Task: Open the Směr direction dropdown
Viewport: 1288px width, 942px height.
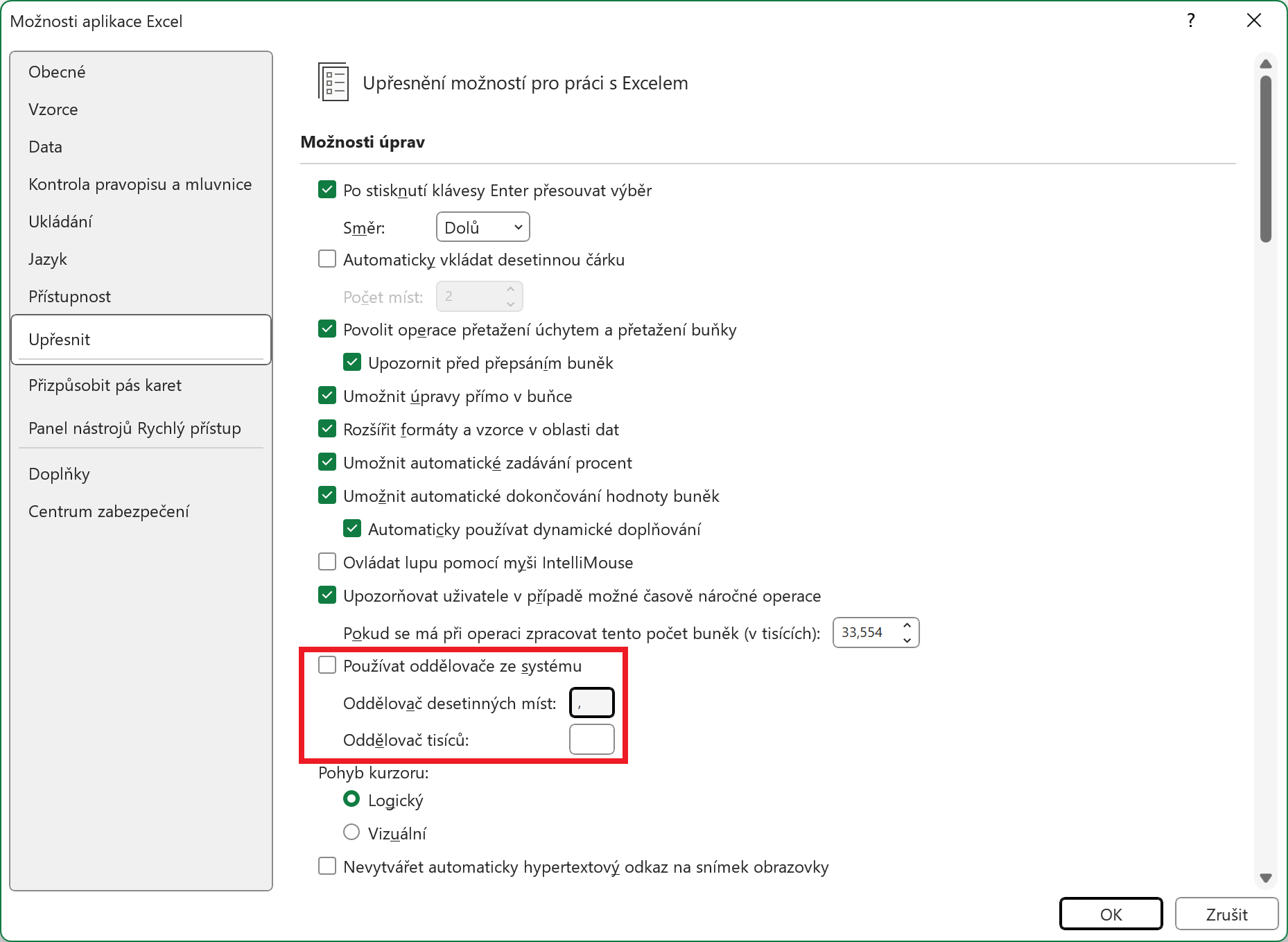Action: (483, 227)
